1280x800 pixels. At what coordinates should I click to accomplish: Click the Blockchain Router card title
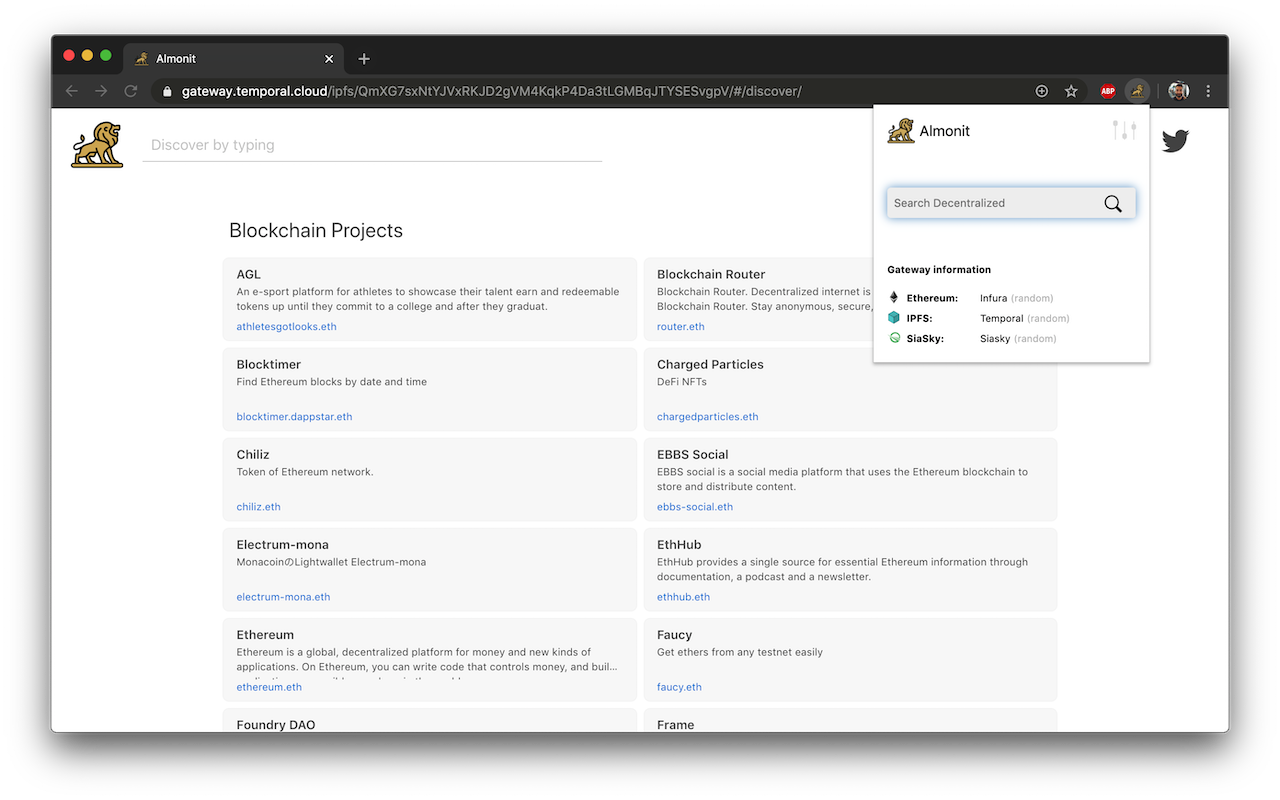711,274
